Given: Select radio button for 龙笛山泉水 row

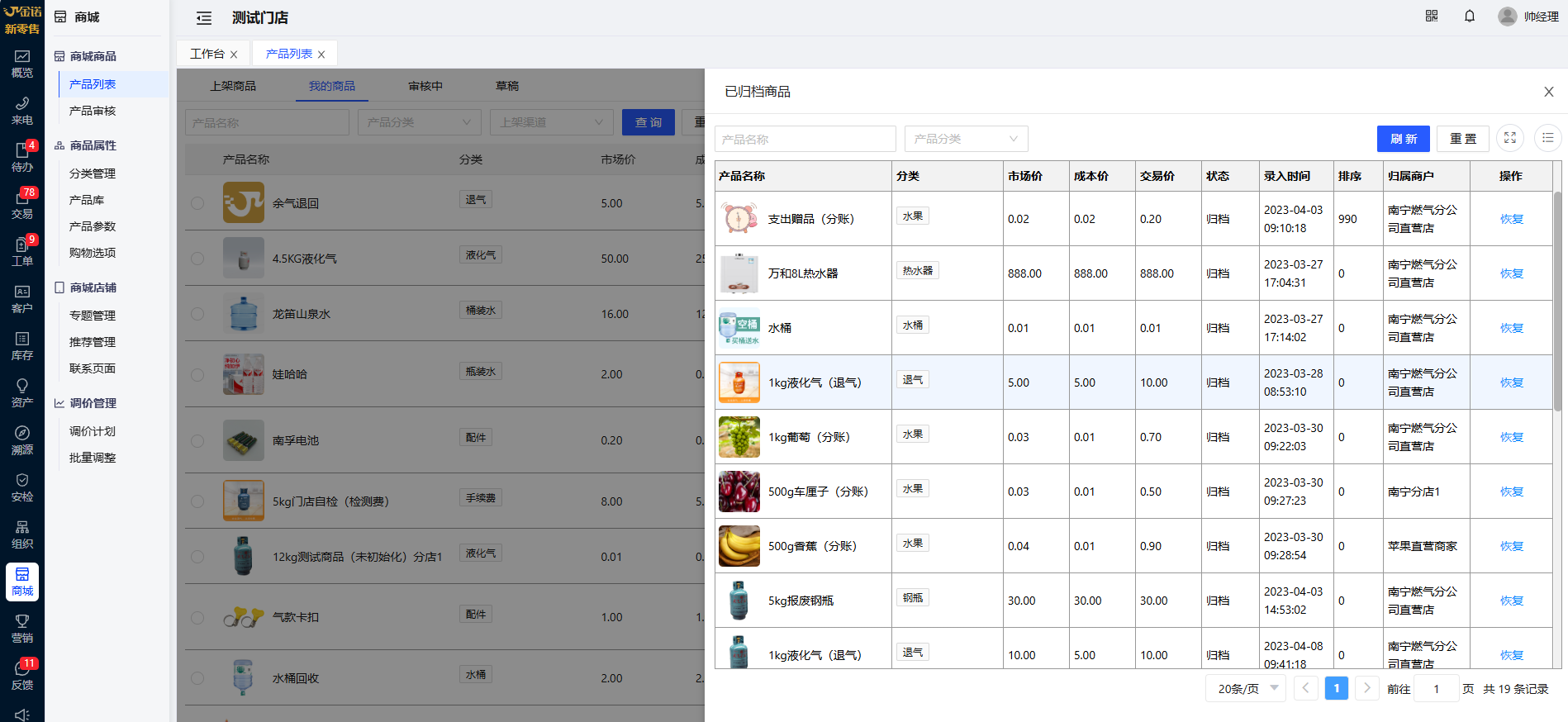Looking at the screenshot, I should click(x=197, y=314).
